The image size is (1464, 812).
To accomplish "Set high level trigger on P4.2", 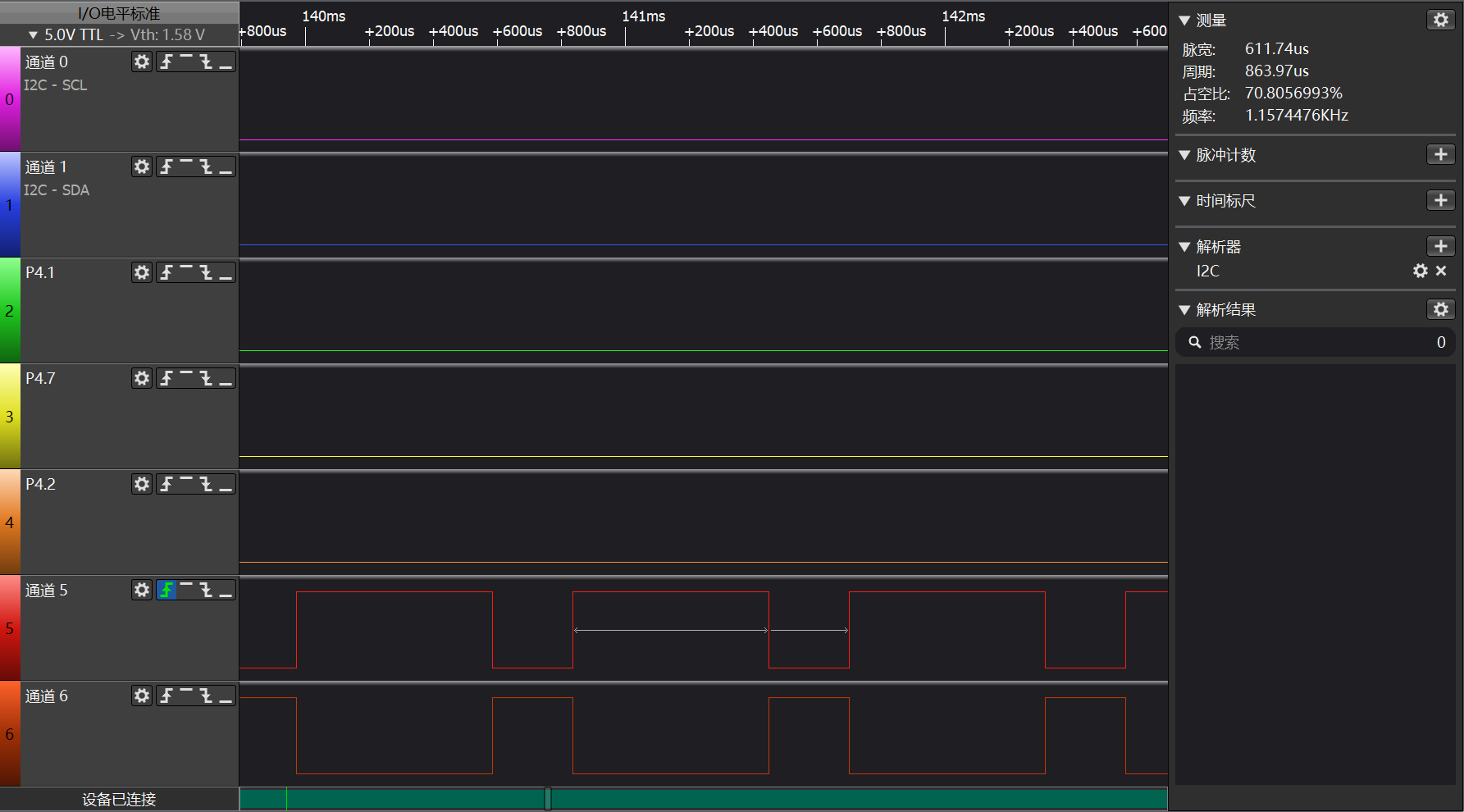I will tap(186, 484).
